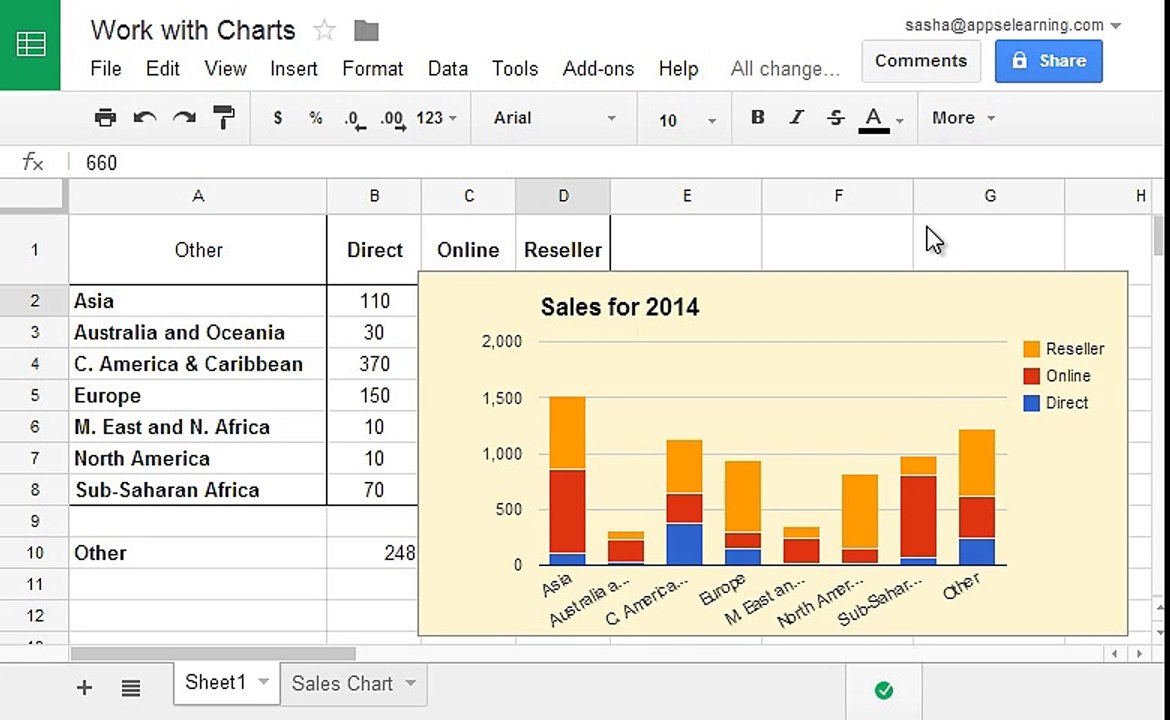This screenshot has width=1170, height=720.
Task: Open the File menu
Action: coord(105,69)
